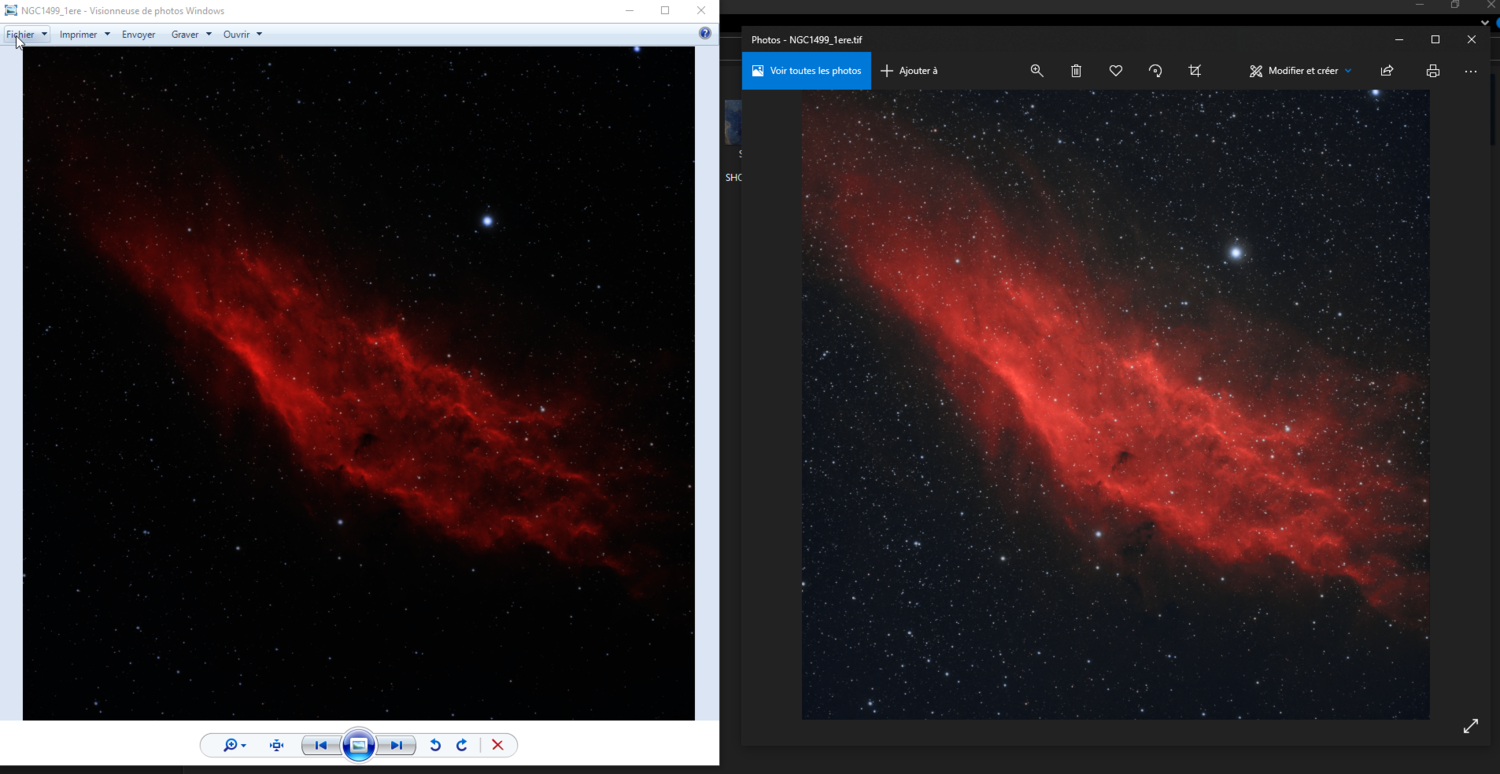Expand the Ouvrir dropdown
Screen dimensions: 1500x774
242,34
